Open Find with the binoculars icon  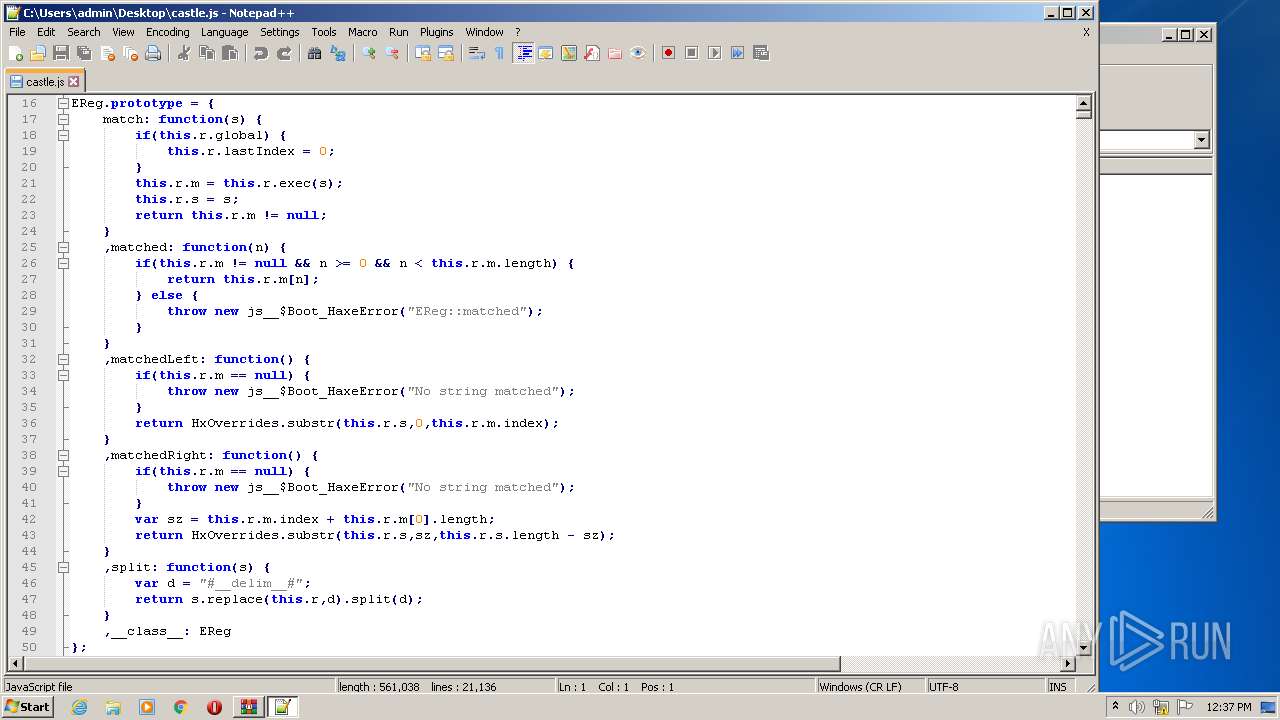pyautogui.click(x=315, y=53)
